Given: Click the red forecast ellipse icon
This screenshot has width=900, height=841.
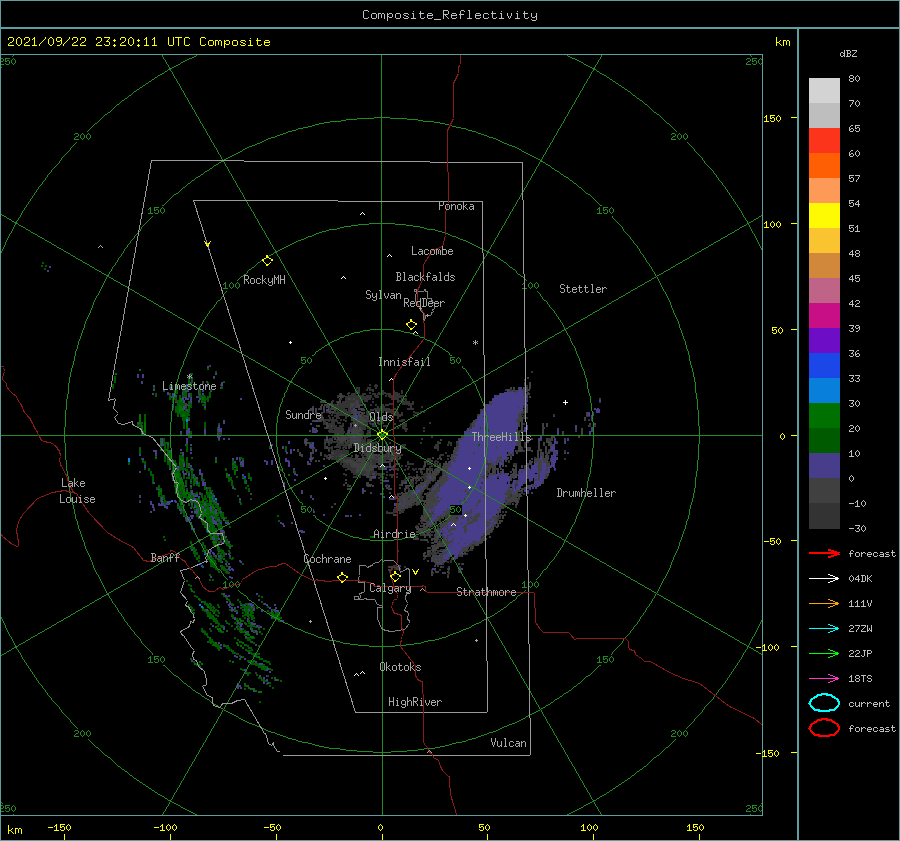Looking at the screenshot, I should pos(824,728).
